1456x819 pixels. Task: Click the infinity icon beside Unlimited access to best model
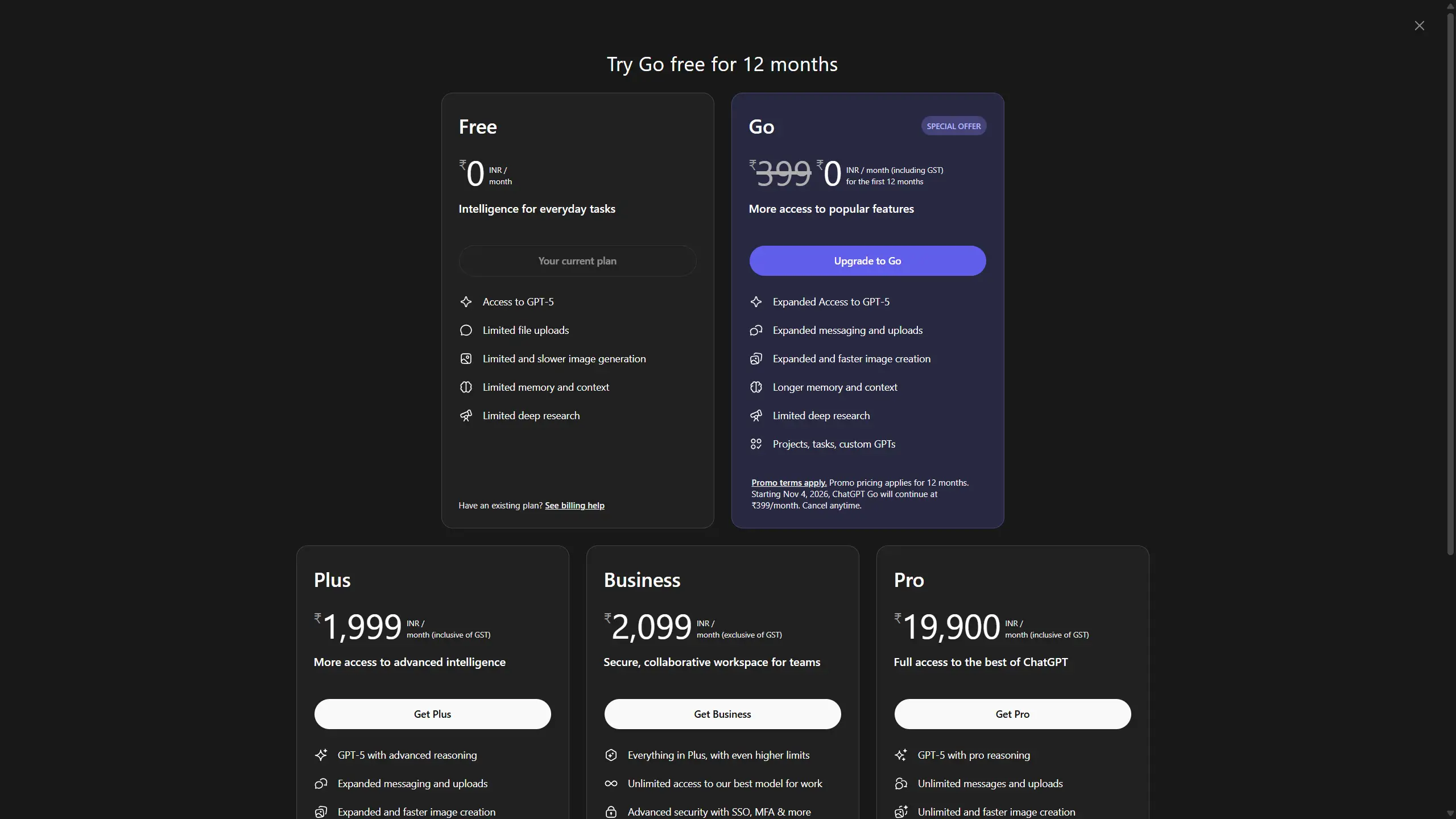[x=611, y=784]
